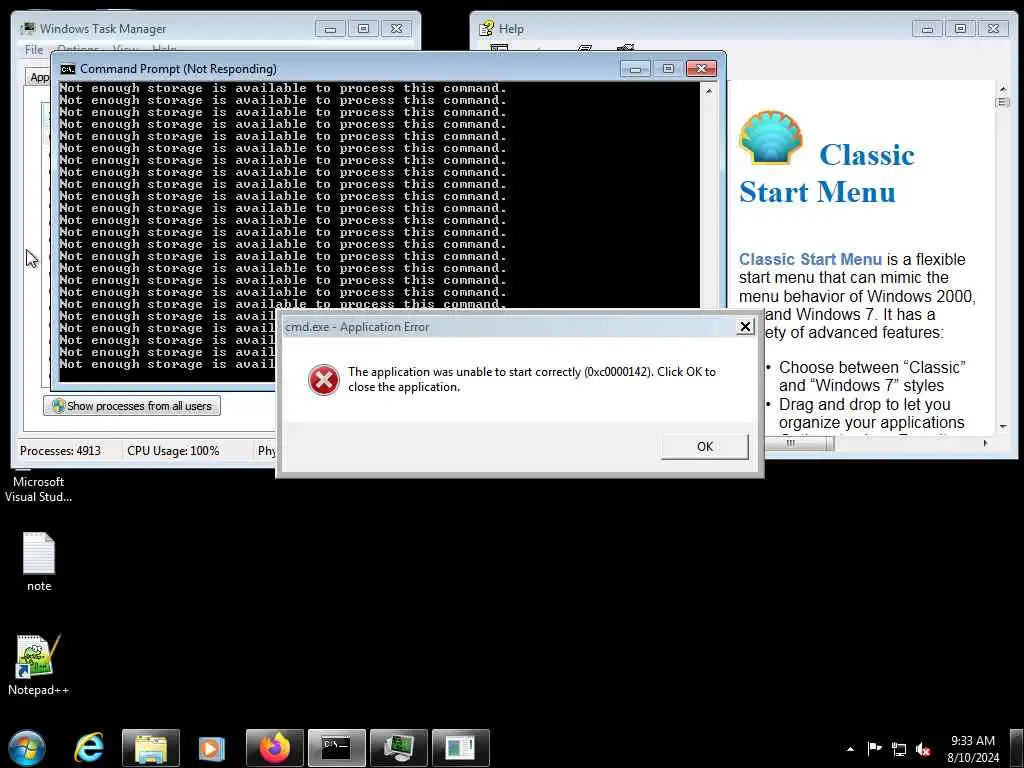Launch Internet Explorer from the taskbar
The width and height of the screenshot is (1024, 768).
tap(89, 748)
